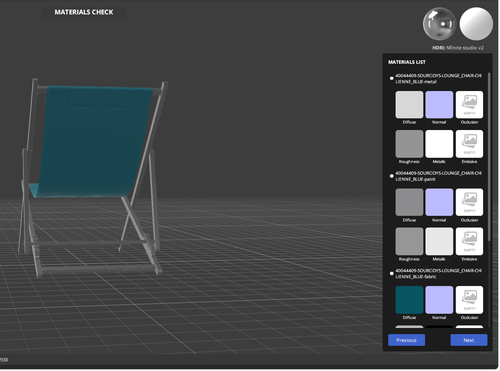The width and height of the screenshot is (500, 371).
Task: Open the metal material Metallic texture
Action: 439,144
